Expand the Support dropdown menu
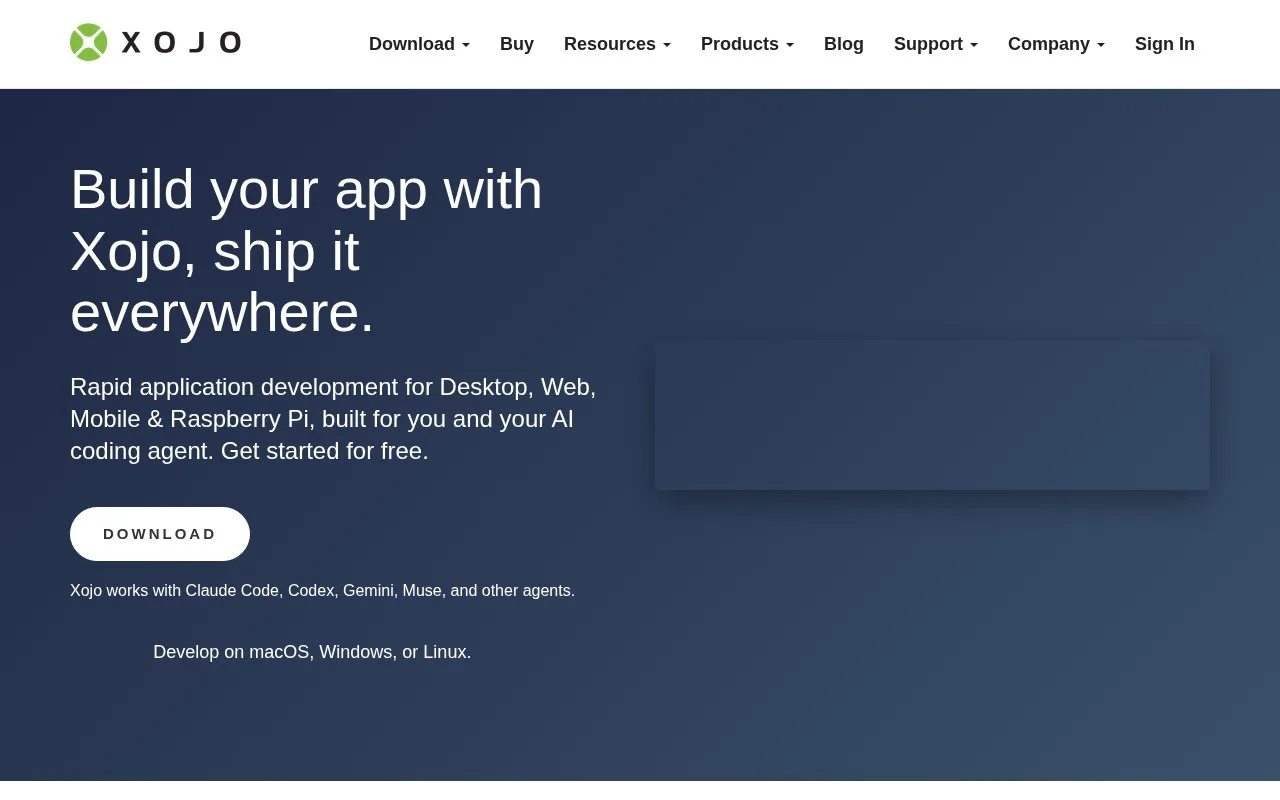 [936, 44]
